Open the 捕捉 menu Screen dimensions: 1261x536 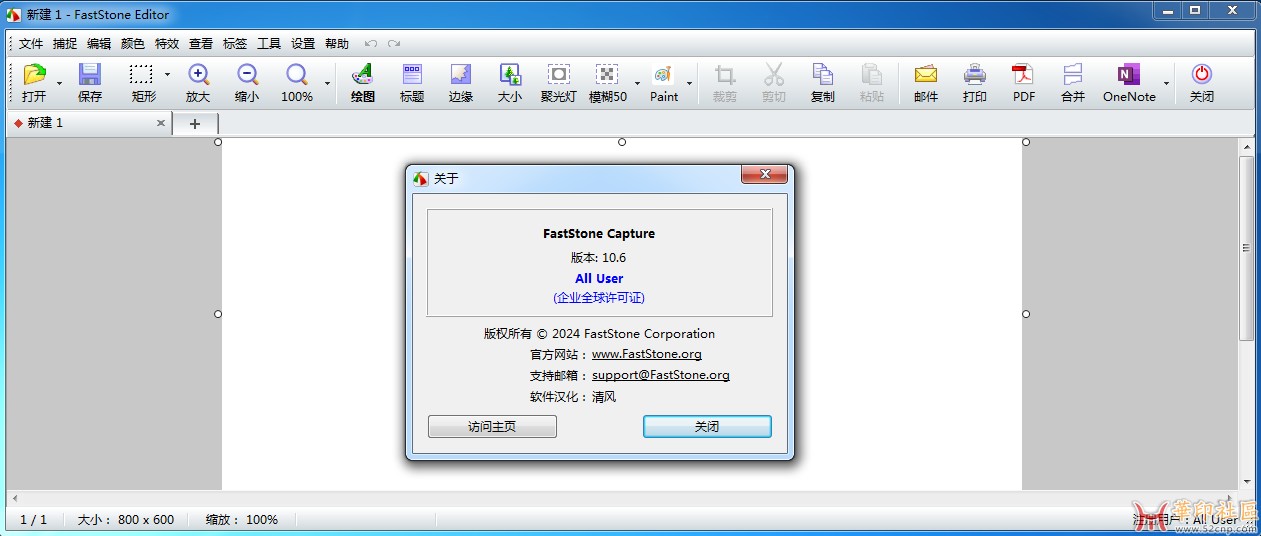(65, 44)
